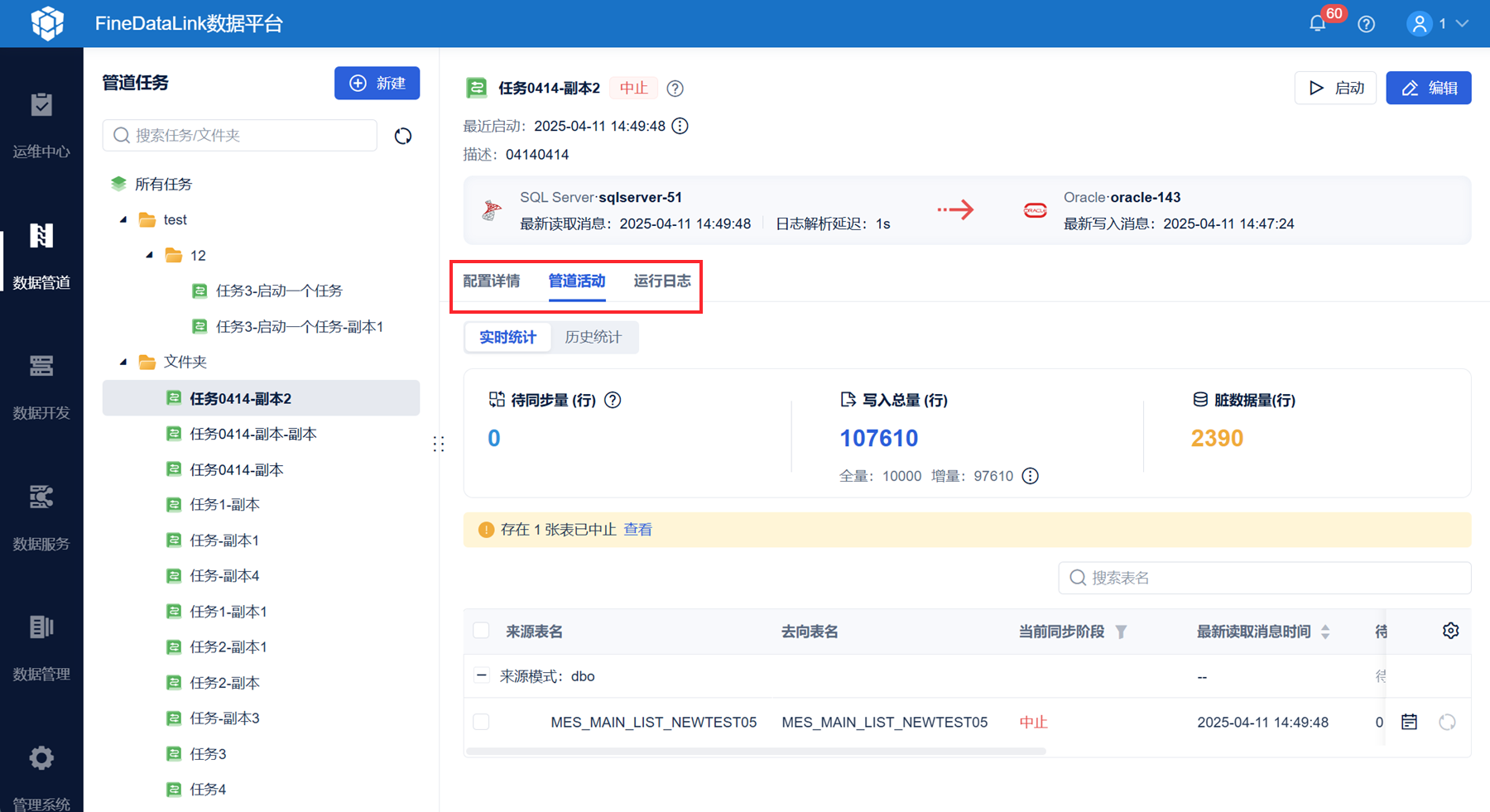Viewport: 1490px width, 812px height.
Task: Click help icon next to 待同步量 (行)
Action: point(613,400)
